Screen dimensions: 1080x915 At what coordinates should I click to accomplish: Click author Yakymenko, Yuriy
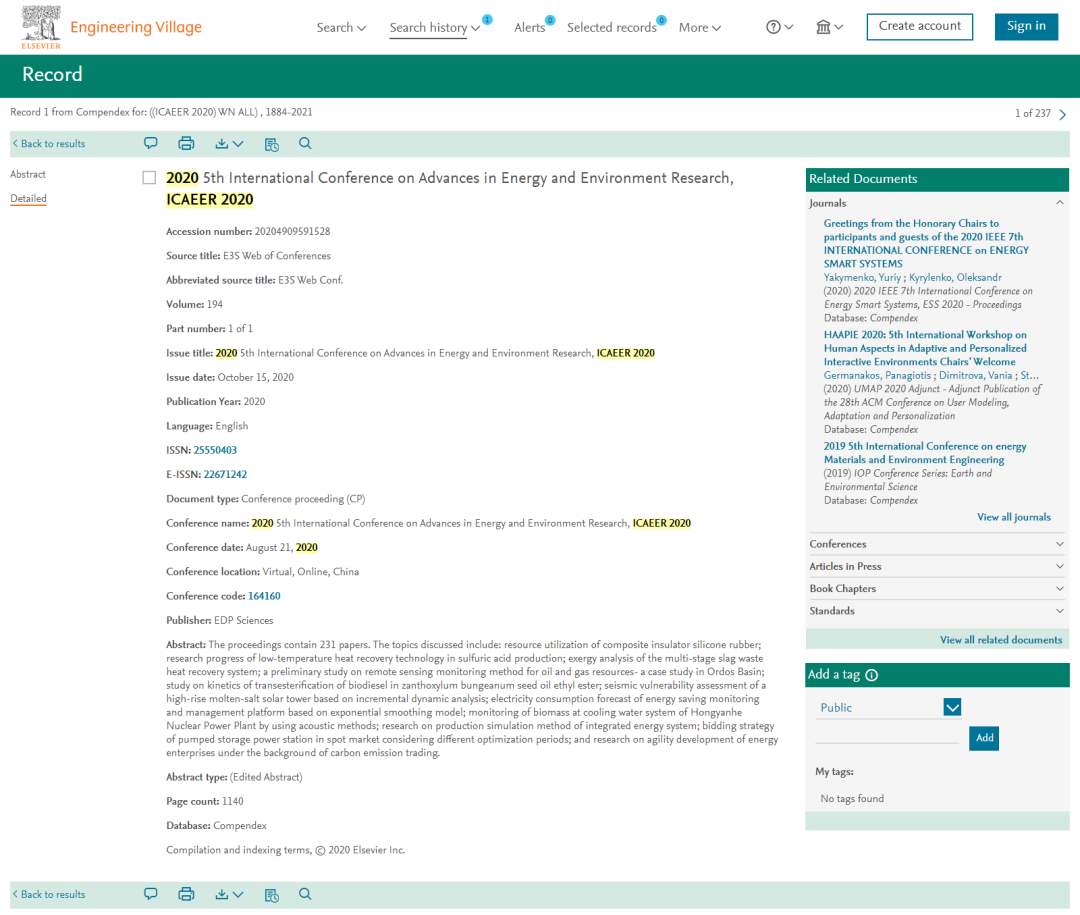click(x=862, y=277)
